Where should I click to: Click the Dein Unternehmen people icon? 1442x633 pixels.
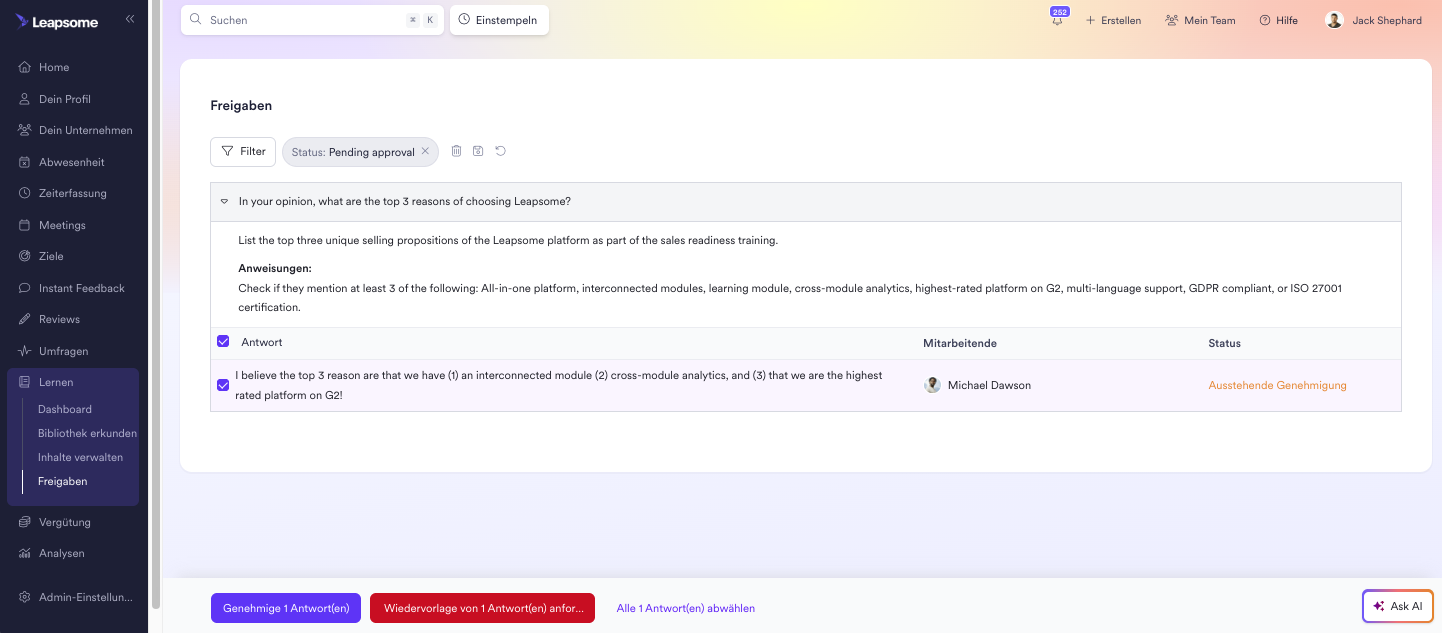click(x=25, y=130)
